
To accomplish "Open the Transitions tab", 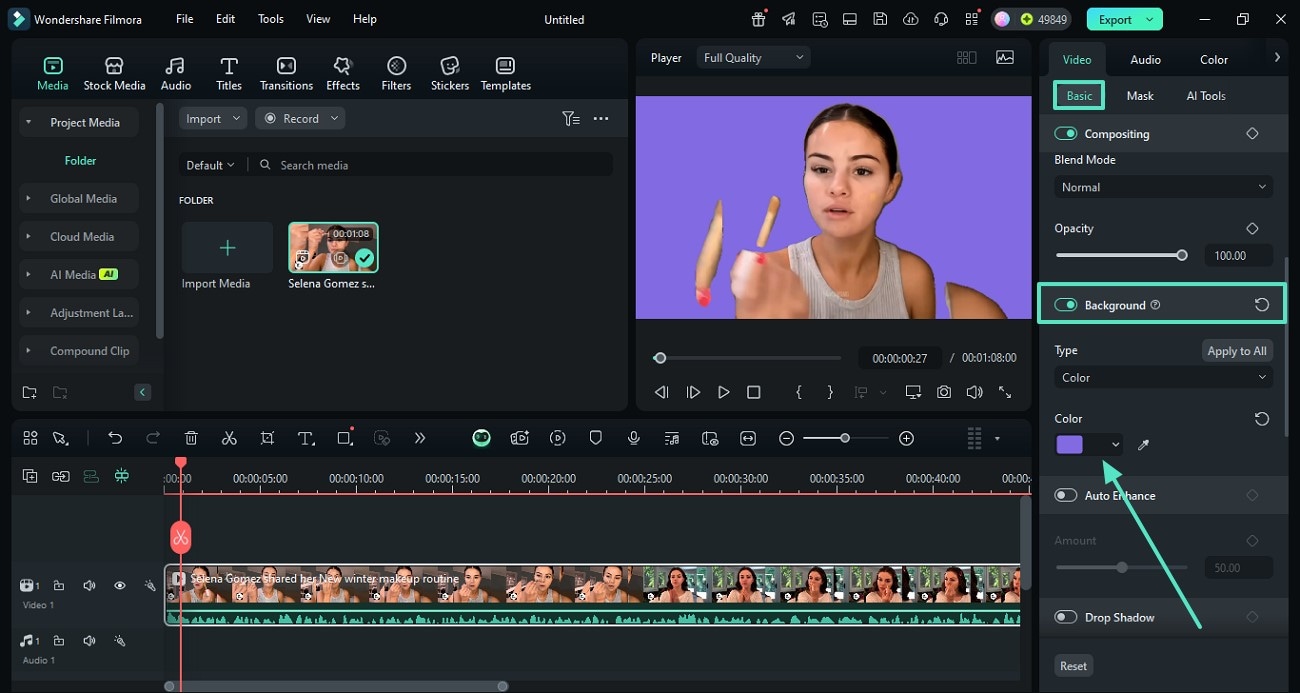I will point(286,74).
